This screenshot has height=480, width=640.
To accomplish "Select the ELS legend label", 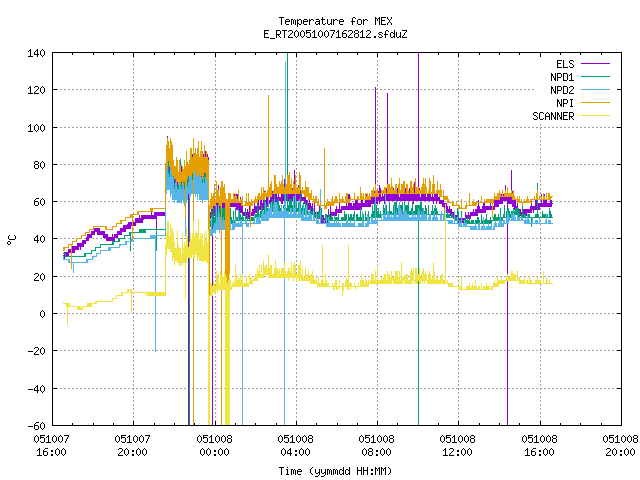I will (565, 64).
